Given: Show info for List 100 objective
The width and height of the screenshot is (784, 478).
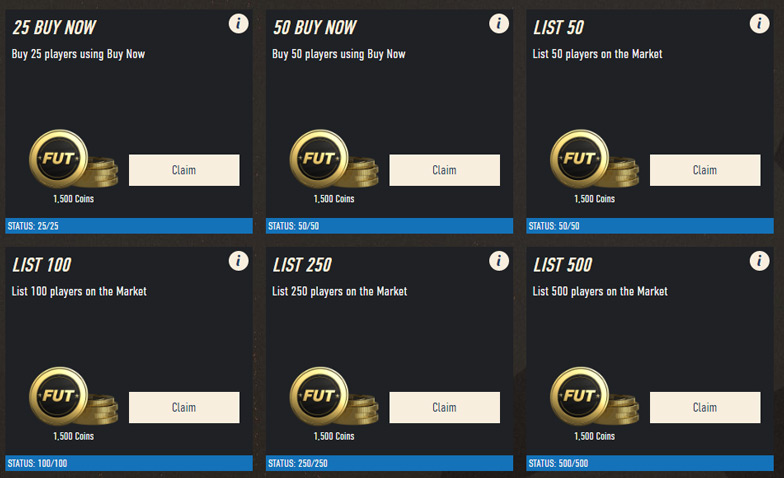Looking at the screenshot, I should (x=238, y=261).
